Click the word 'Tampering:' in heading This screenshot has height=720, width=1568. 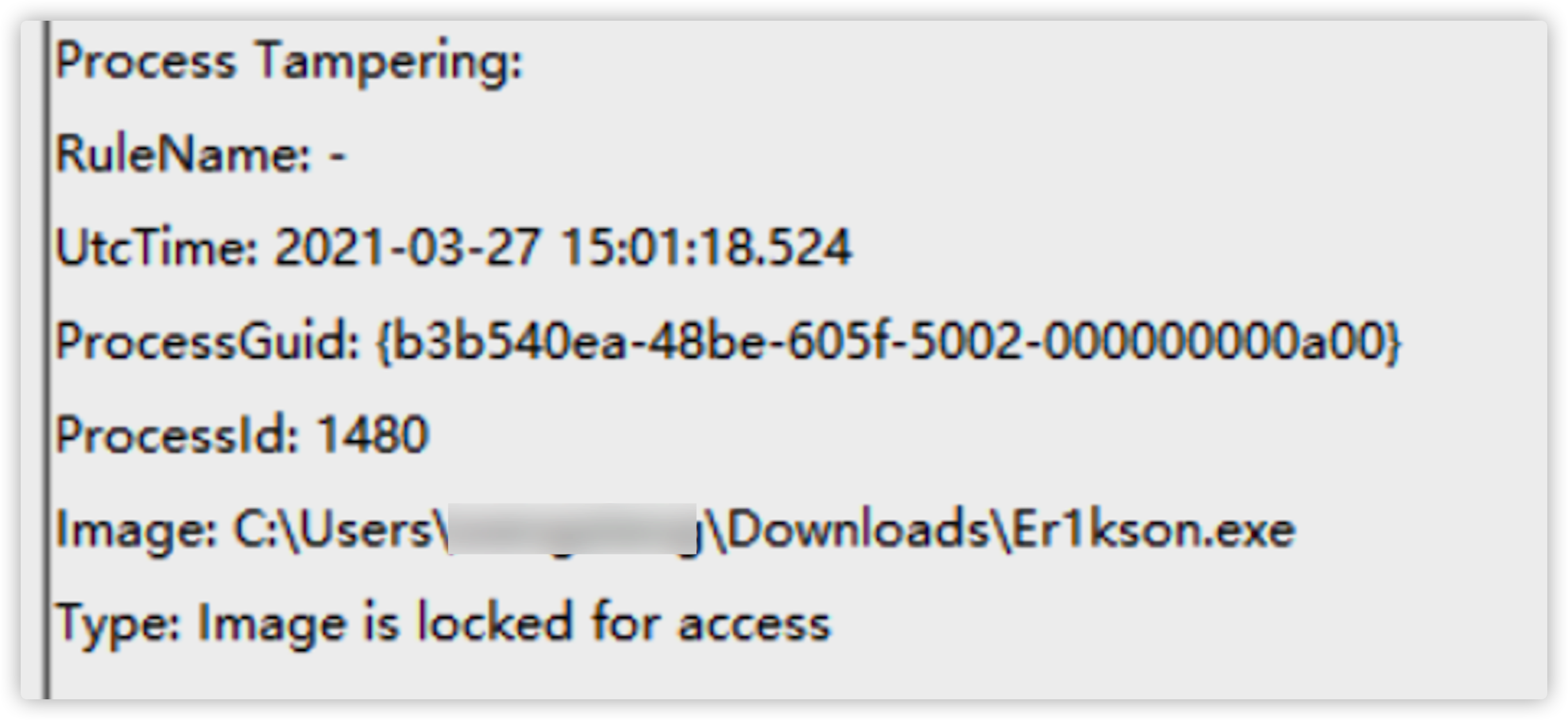pos(389,63)
